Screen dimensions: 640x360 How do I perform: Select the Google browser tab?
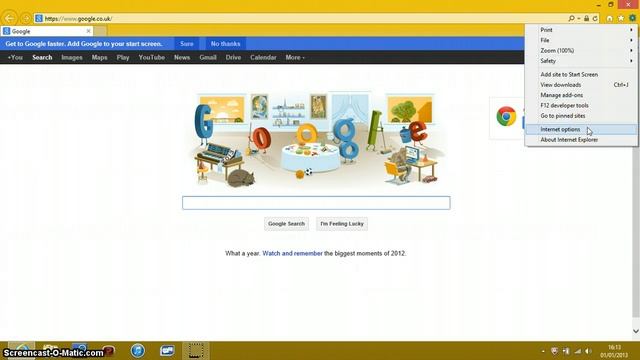click(x=47, y=31)
